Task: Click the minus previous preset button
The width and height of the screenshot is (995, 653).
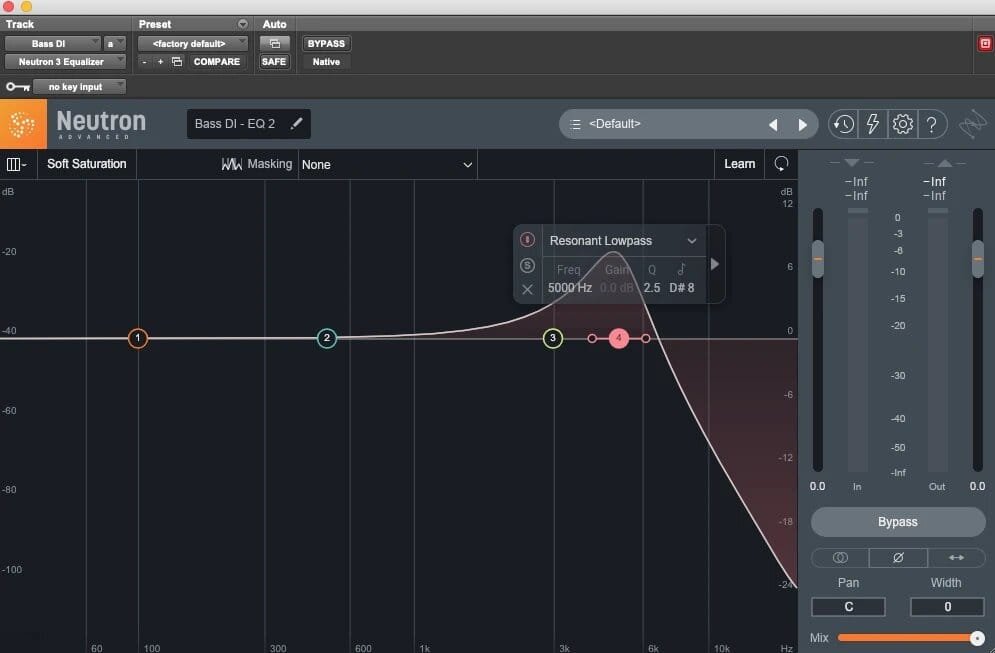Action: coord(145,62)
